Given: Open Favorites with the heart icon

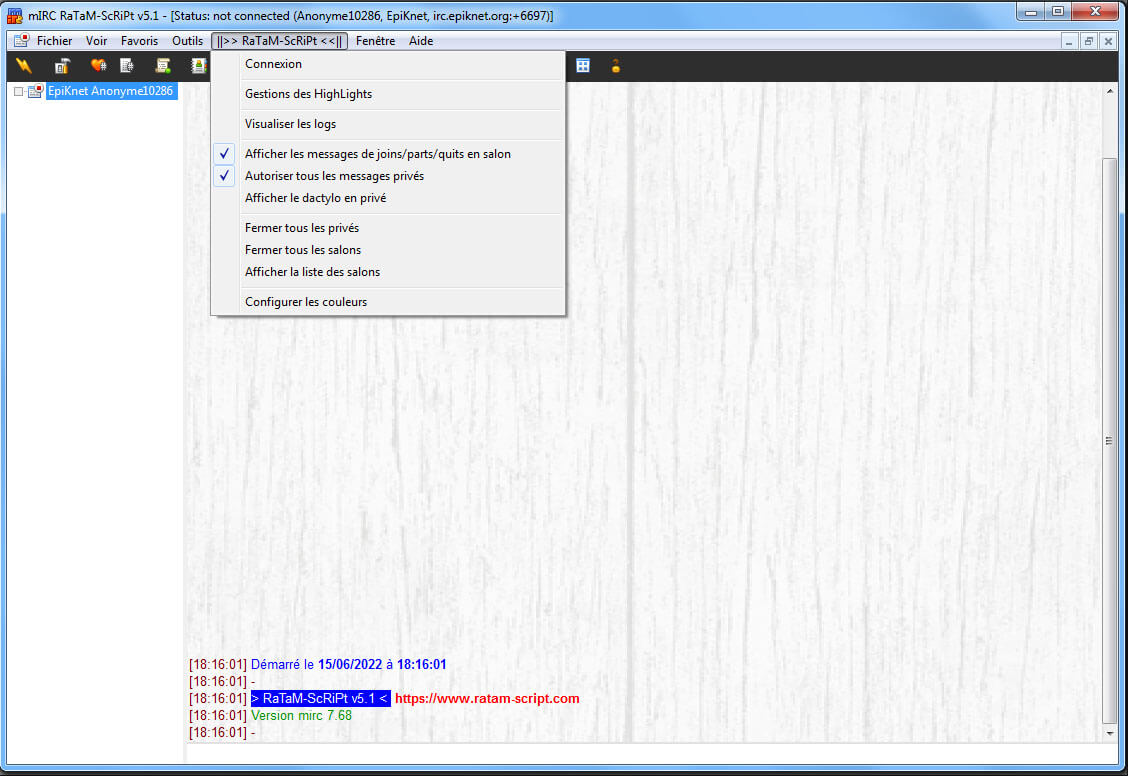Looking at the screenshot, I should [98, 66].
